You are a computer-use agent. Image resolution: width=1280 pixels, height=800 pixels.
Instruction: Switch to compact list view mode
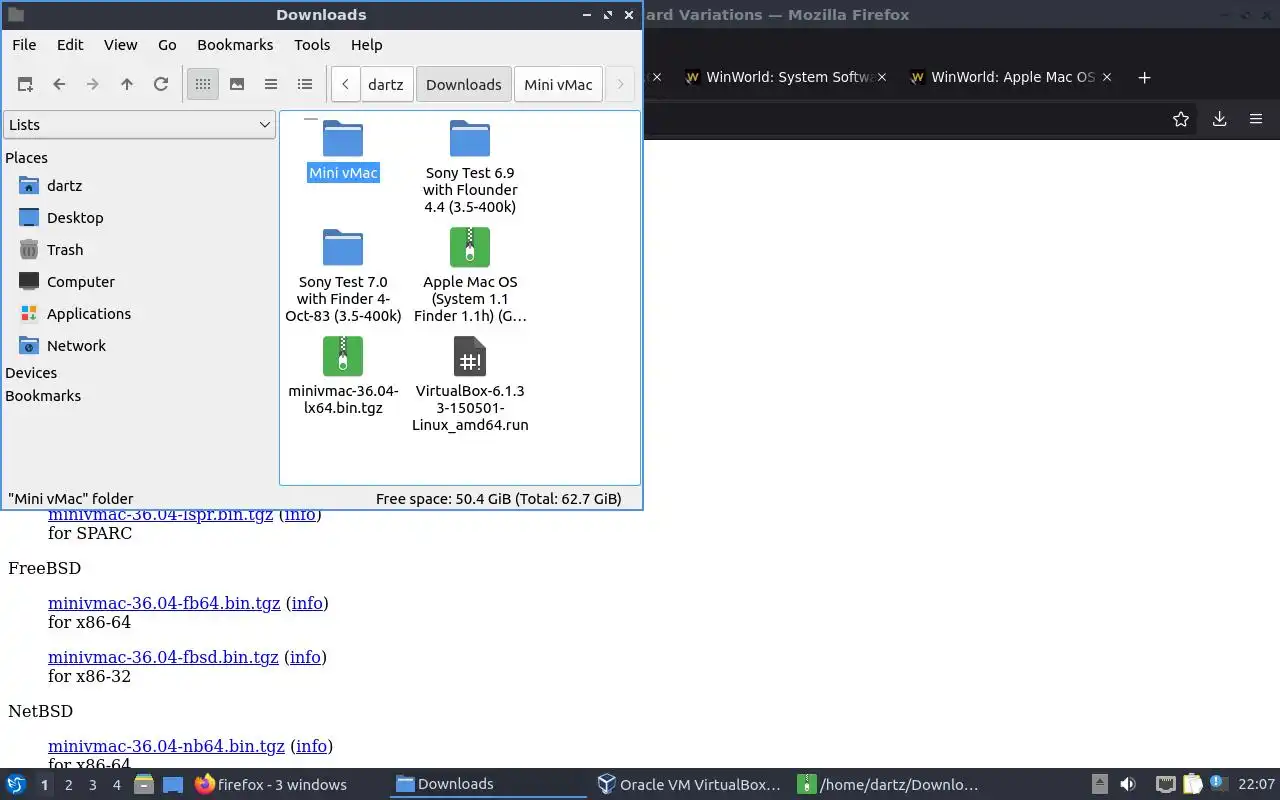tap(271, 85)
